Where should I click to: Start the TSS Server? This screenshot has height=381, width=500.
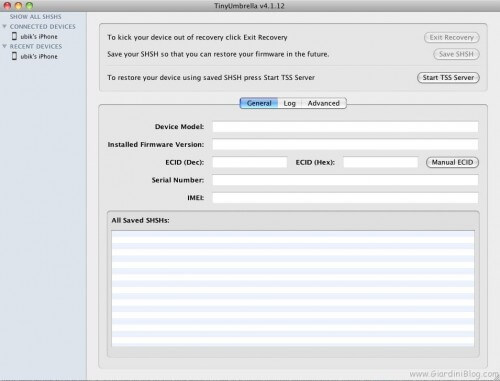[448, 77]
